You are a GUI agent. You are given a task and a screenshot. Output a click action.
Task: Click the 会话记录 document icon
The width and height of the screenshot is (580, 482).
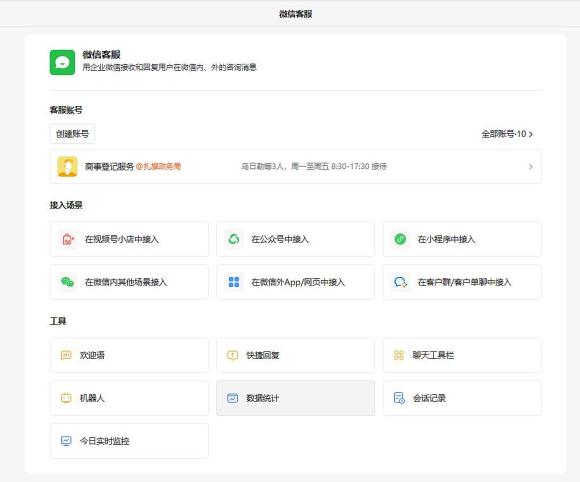click(399, 398)
